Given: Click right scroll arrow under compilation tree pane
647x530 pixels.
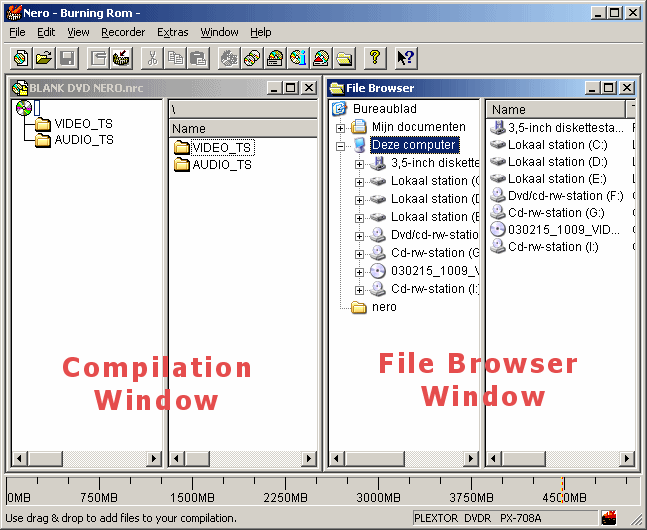Looking at the screenshot, I should 154,458.
